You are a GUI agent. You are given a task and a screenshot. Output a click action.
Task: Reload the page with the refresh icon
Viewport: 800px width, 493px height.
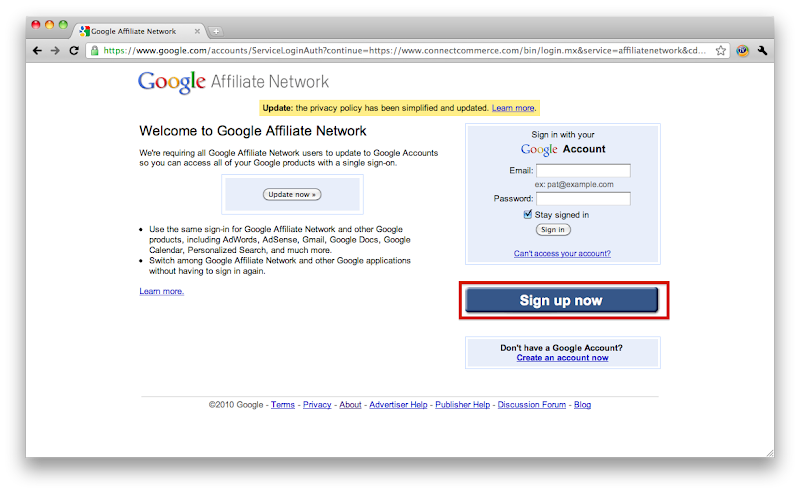[x=74, y=51]
